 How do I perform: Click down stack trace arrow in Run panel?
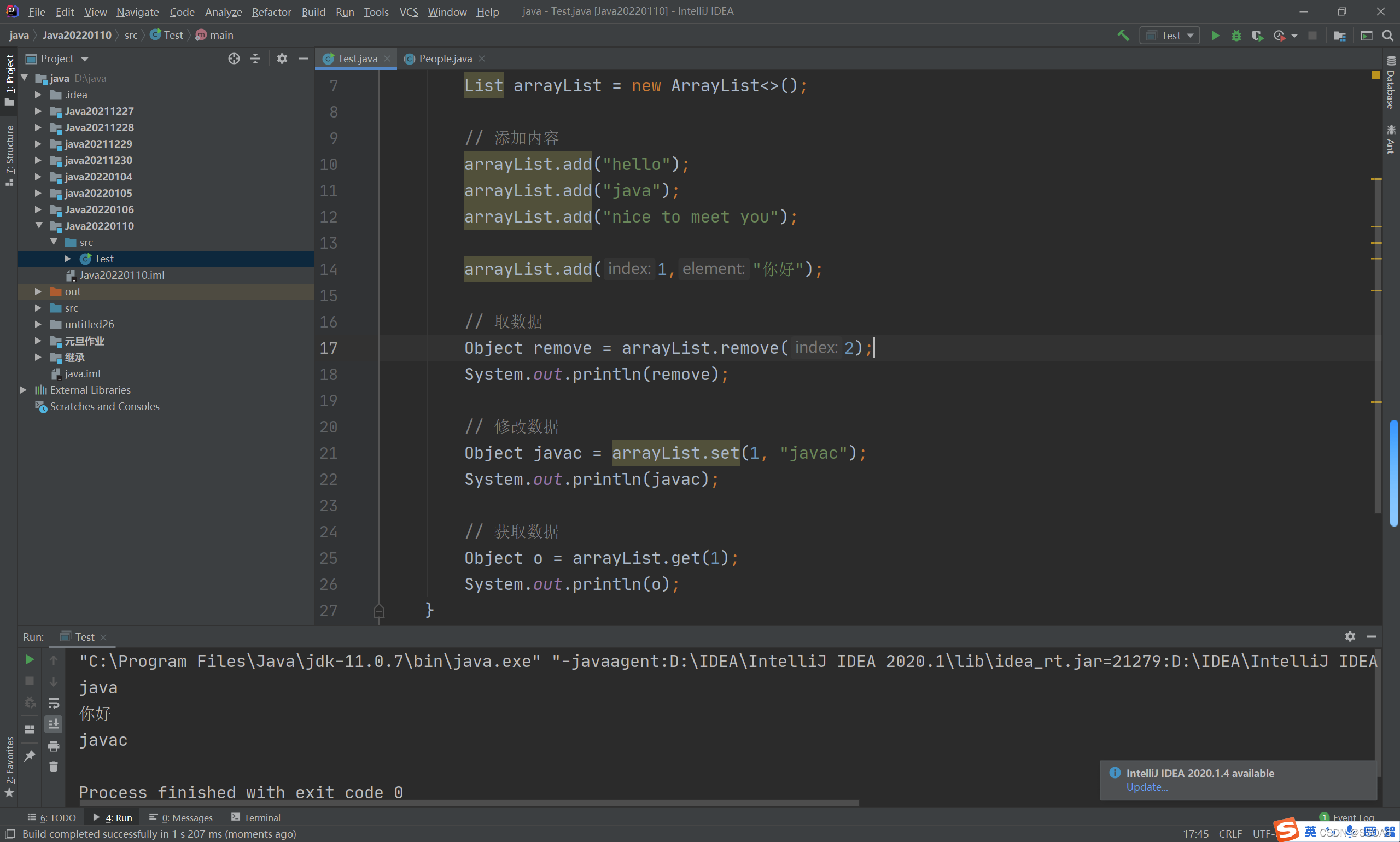pyautogui.click(x=54, y=681)
